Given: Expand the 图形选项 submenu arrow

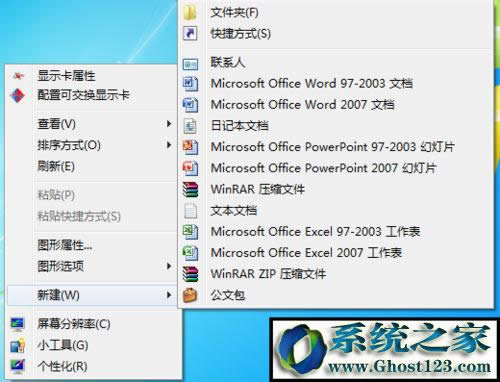Looking at the screenshot, I should click(169, 266).
